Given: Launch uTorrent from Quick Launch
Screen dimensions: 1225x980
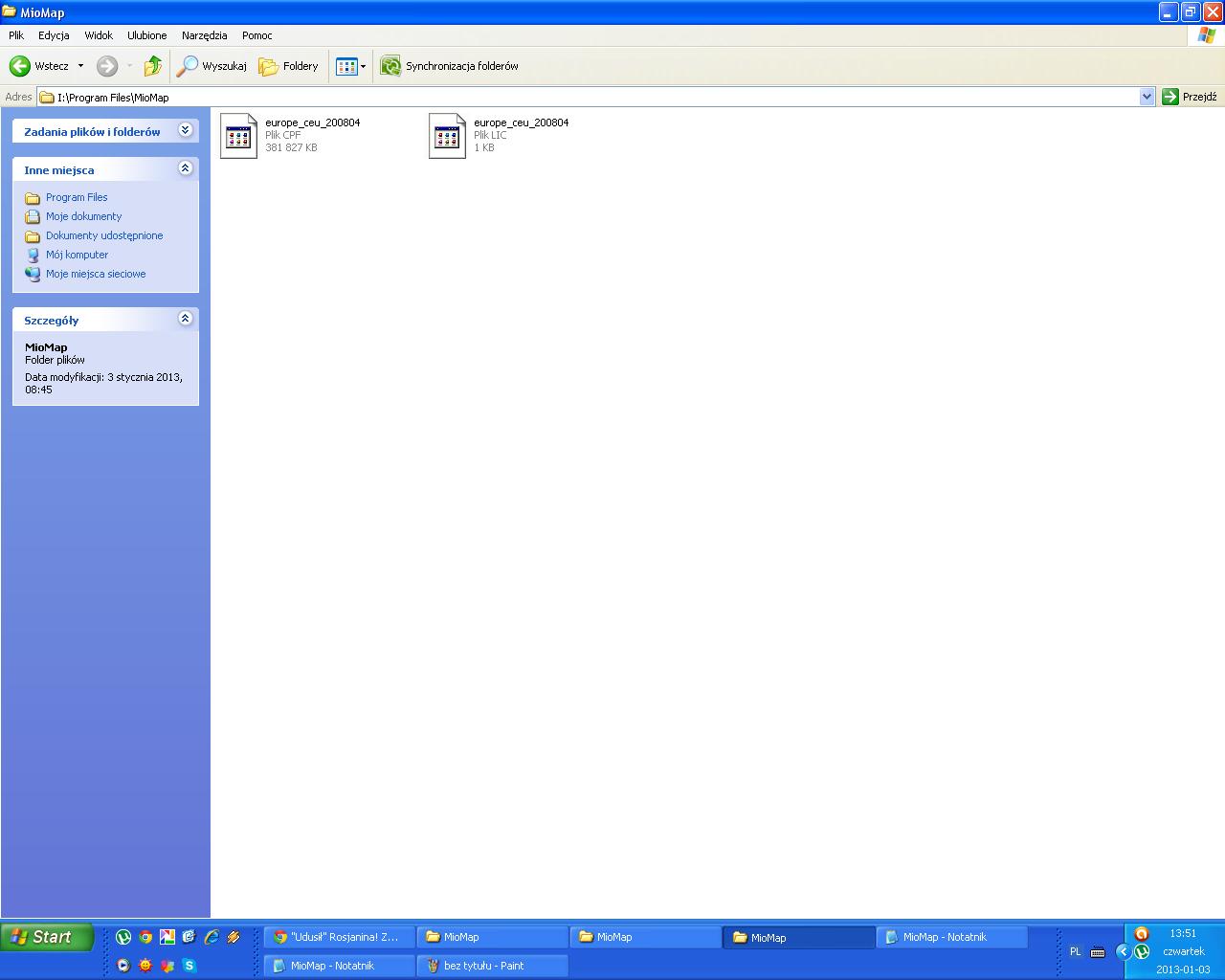Looking at the screenshot, I should coord(123,937).
